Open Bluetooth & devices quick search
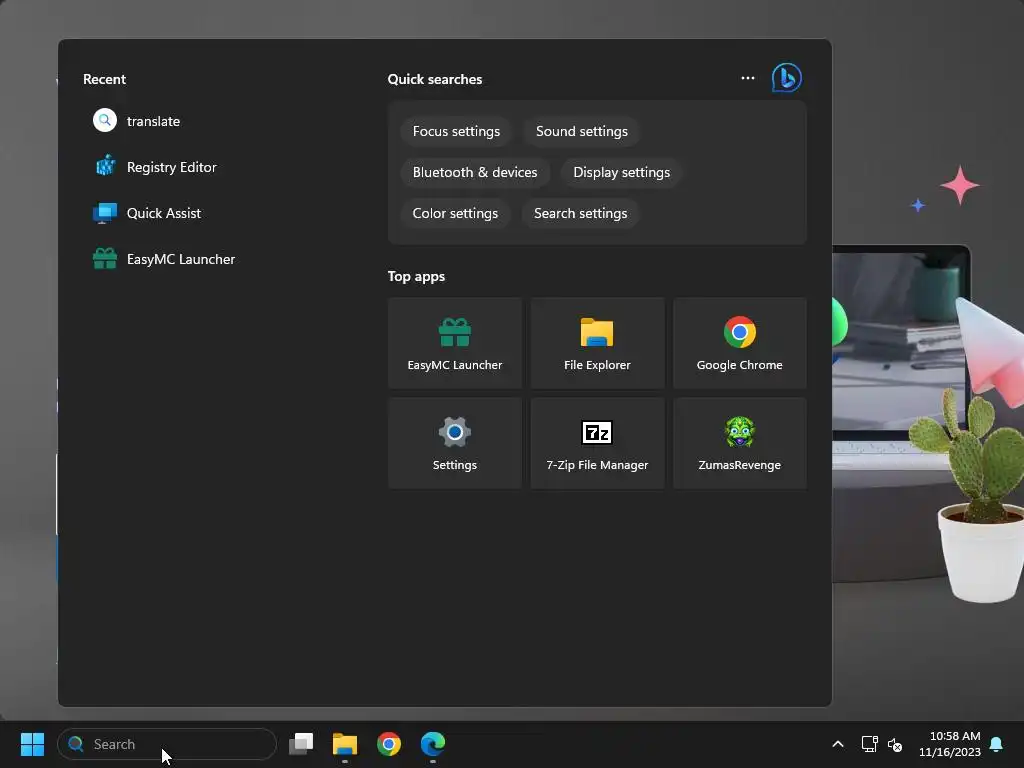The height and width of the screenshot is (768, 1024). point(475,172)
